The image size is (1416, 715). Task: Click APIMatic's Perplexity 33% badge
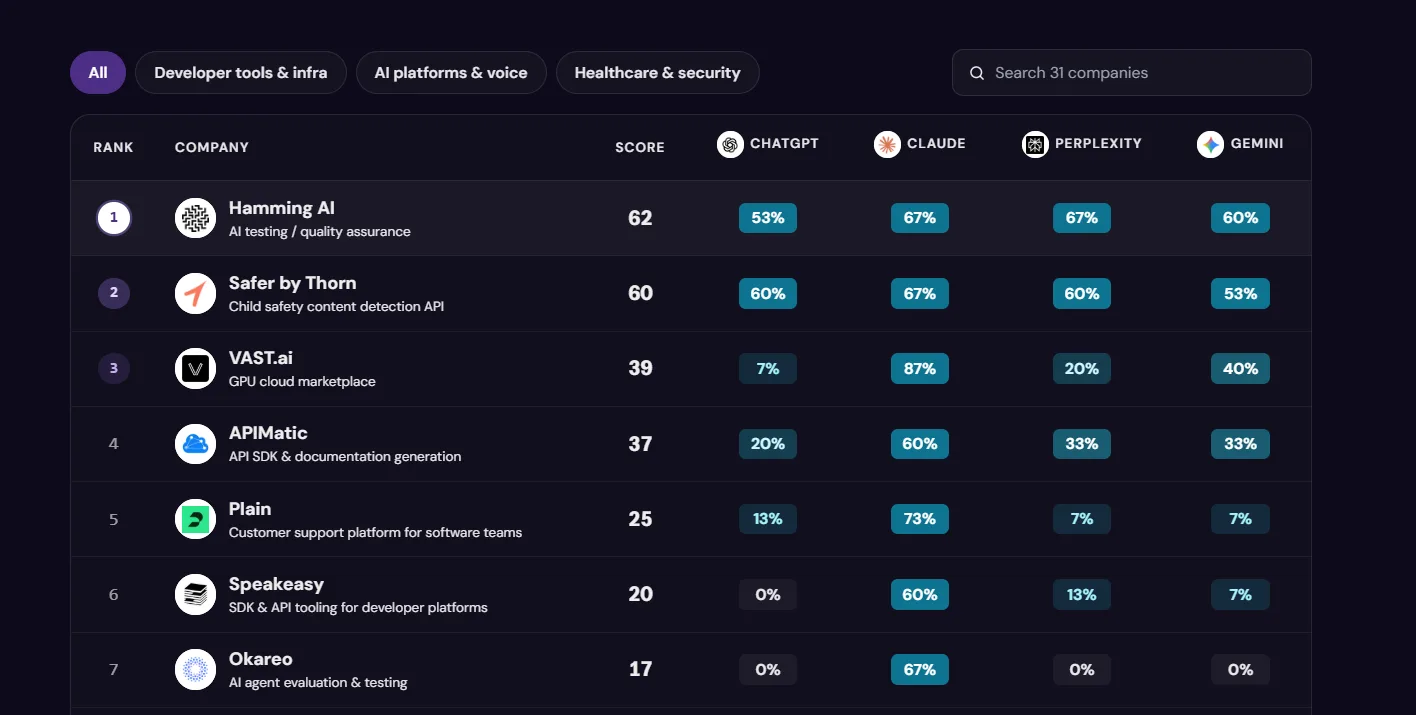tap(1082, 443)
